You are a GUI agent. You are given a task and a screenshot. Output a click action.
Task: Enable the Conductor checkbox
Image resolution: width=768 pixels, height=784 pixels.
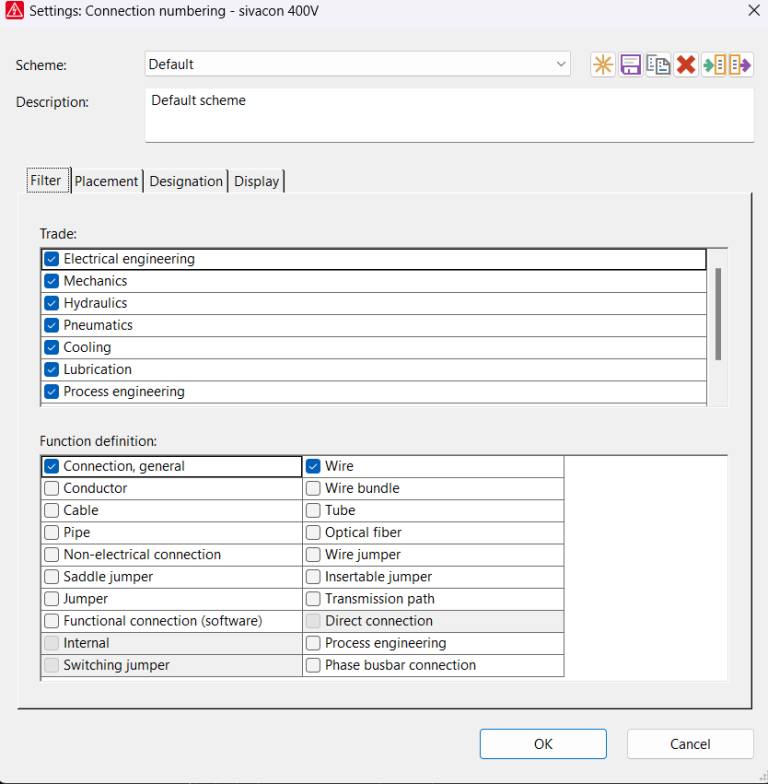(52, 488)
